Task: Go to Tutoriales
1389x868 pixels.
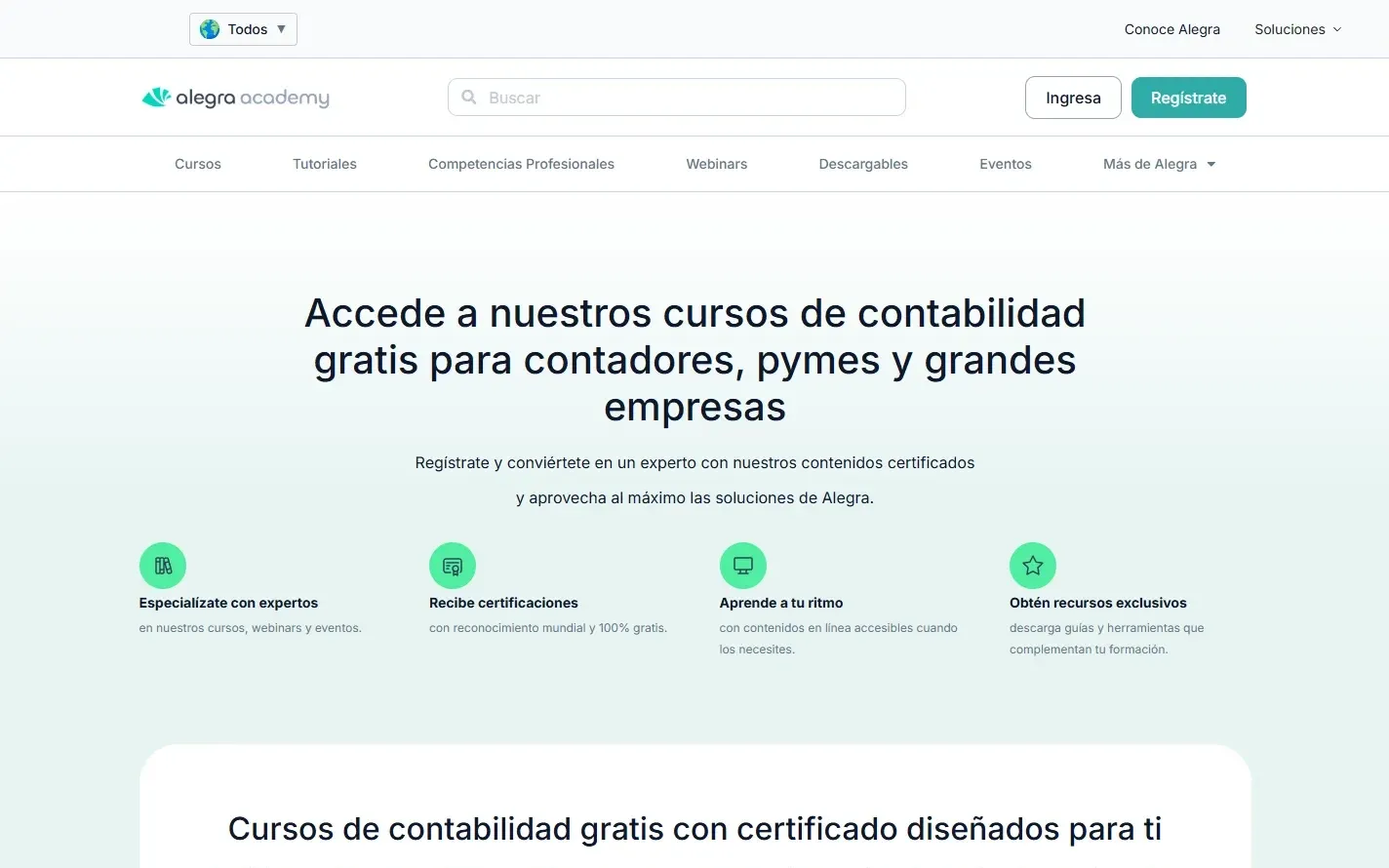Action: point(325,164)
